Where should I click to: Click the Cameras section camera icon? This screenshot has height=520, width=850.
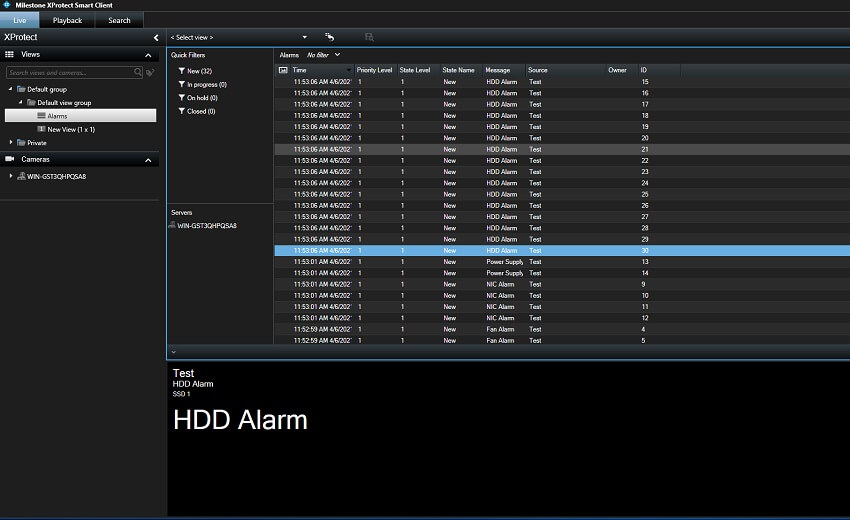[10, 159]
